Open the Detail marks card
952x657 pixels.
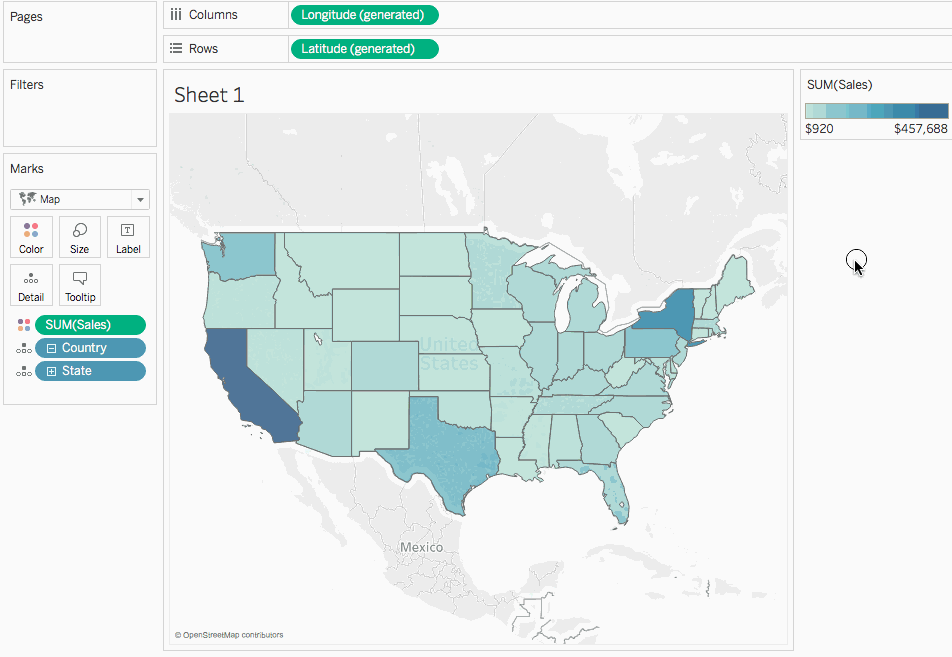[x=31, y=285]
